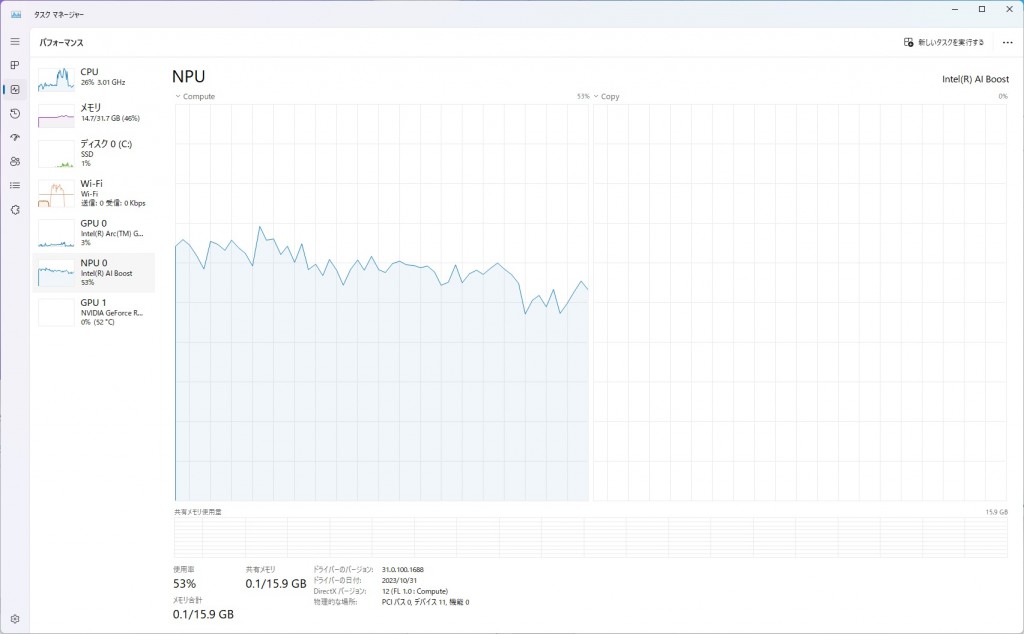The height and width of the screenshot is (634, 1024).
Task: Show the ディスク 0 (C:) performance graph
Action: tap(94, 152)
